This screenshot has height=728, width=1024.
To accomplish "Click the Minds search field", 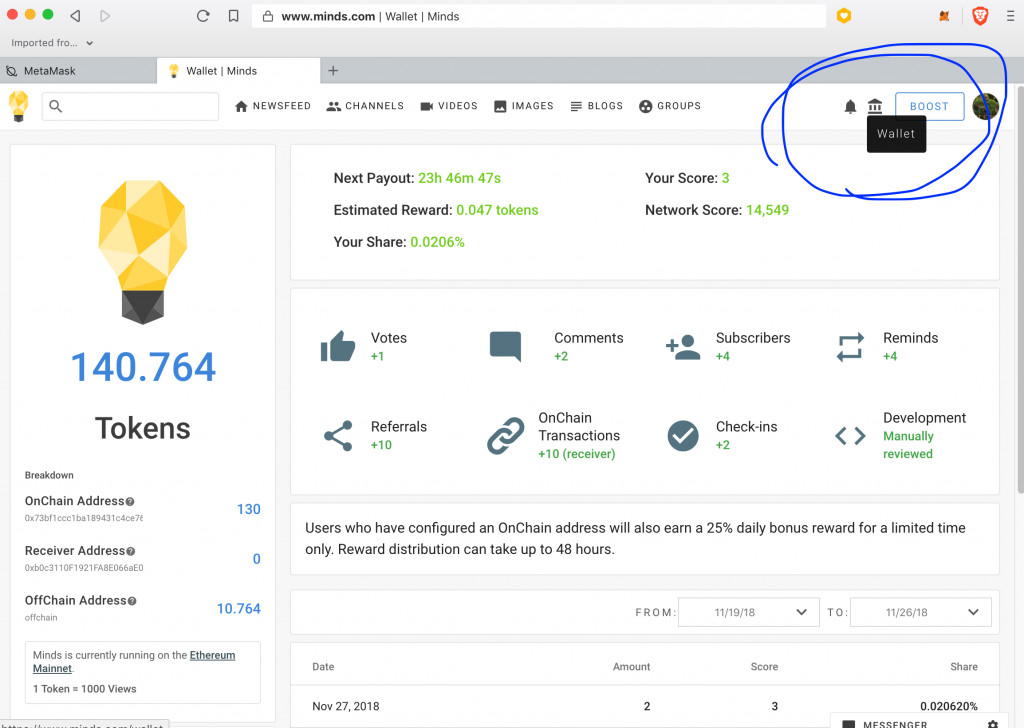I will pyautogui.click(x=130, y=106).
